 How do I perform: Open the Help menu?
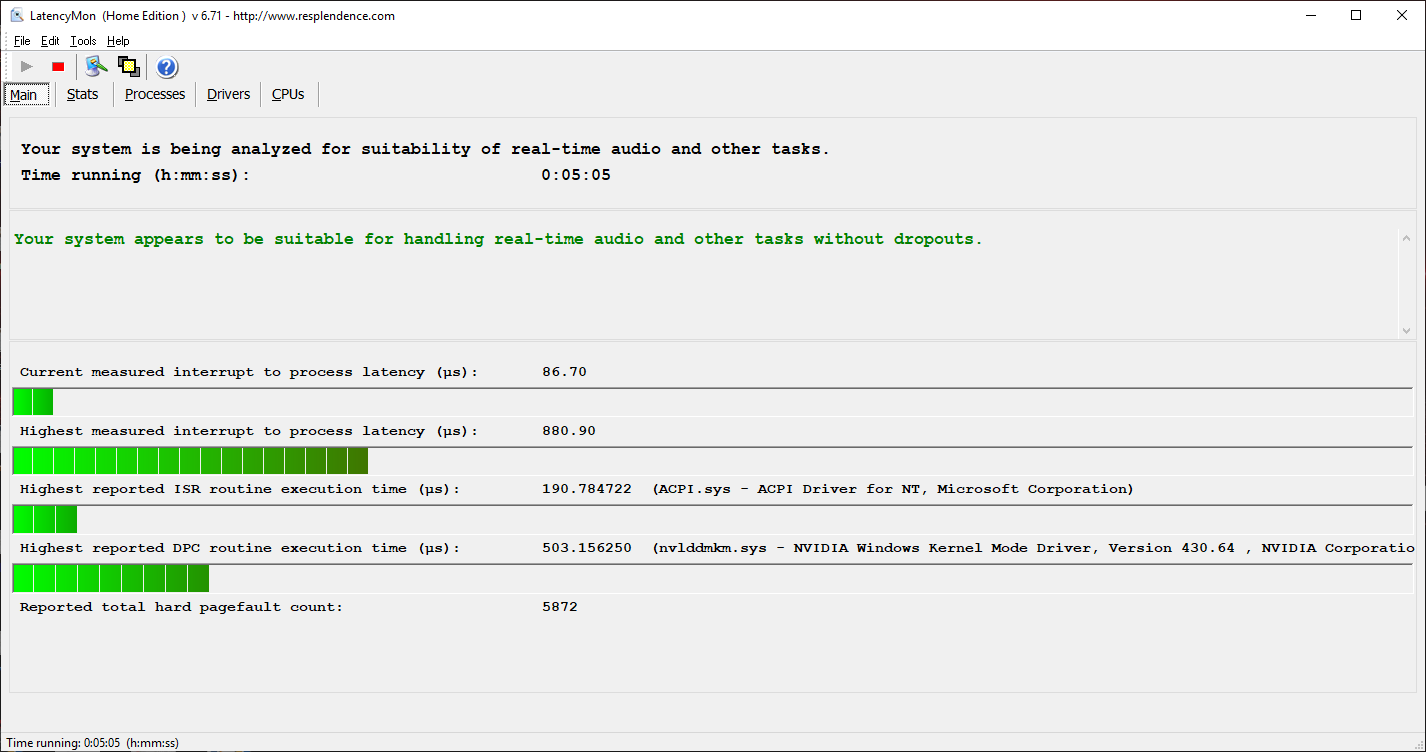[x=118, y=41]
